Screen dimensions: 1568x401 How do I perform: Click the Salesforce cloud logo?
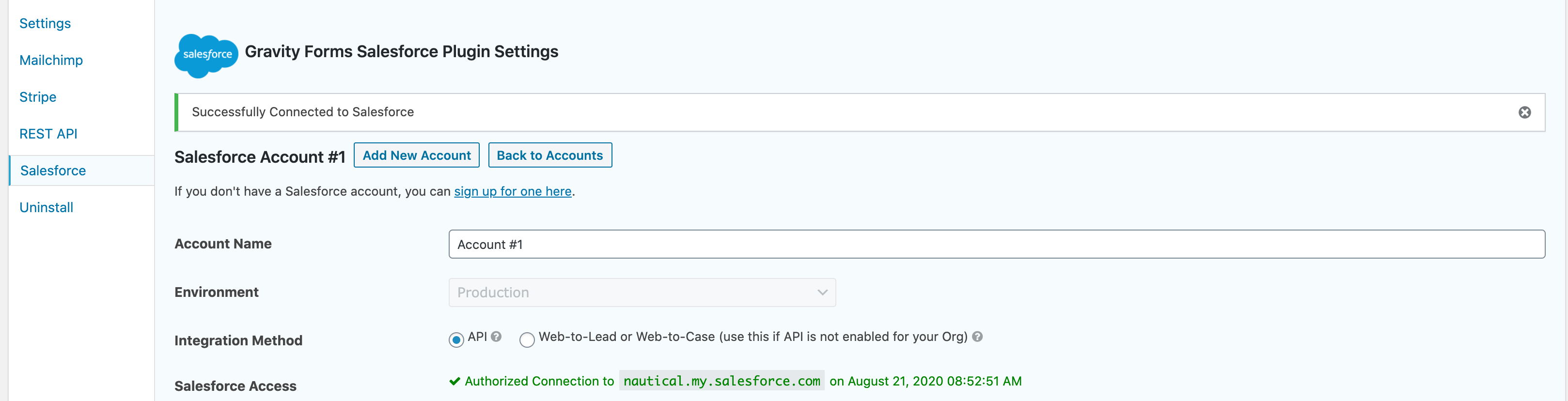[206, 55]
